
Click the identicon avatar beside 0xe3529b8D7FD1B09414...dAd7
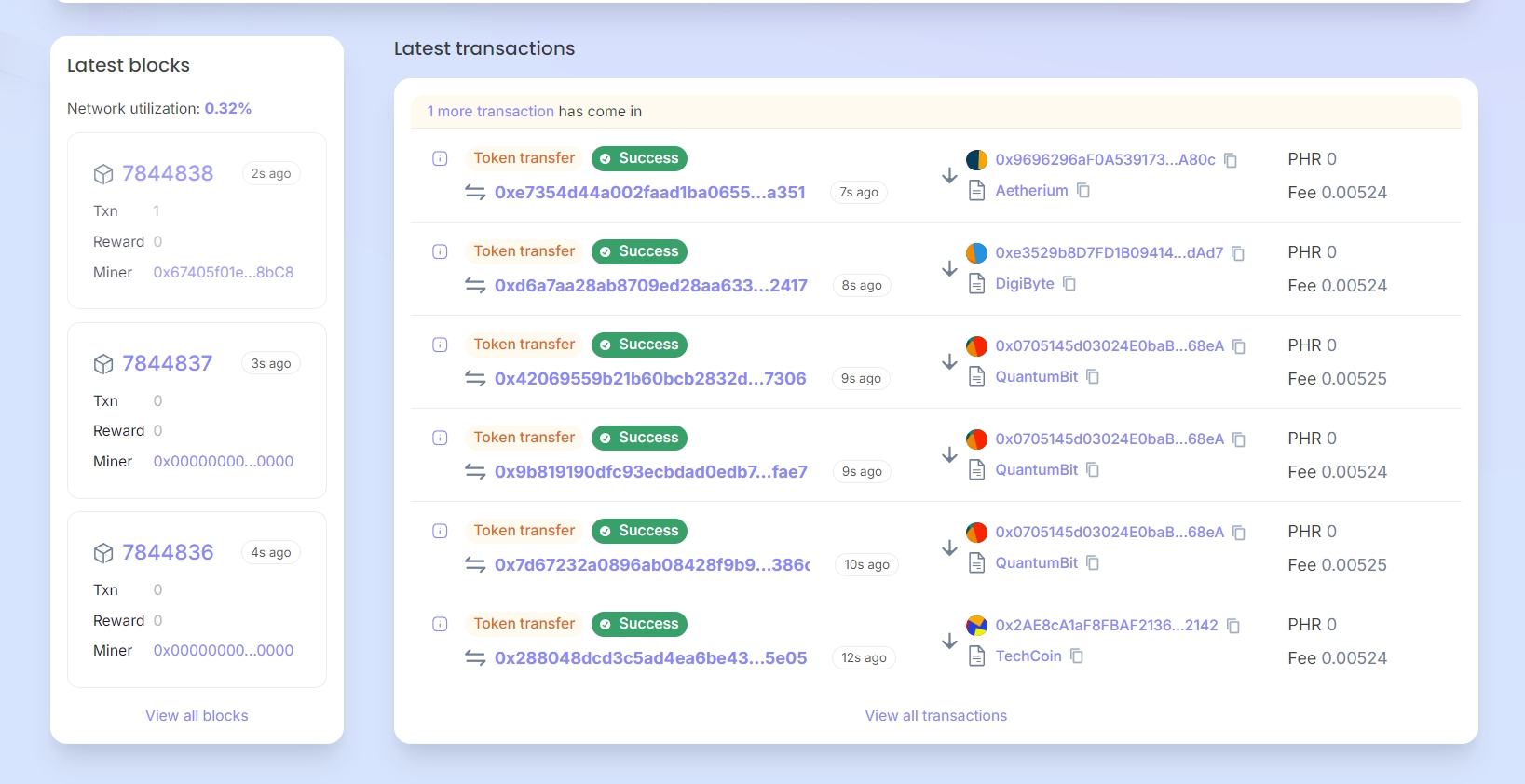976,253
